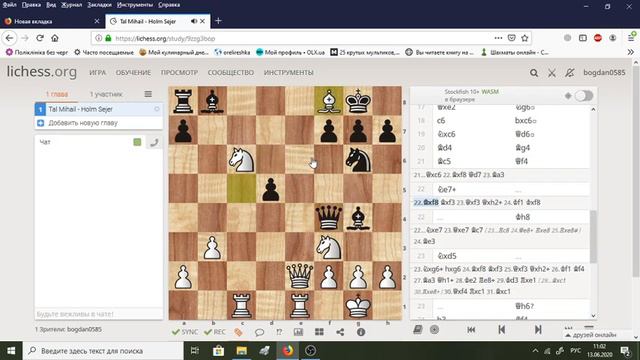Open the challenges crossed swords icon
Viewport: 640px width, 360px height.
[x=552, y=73]
